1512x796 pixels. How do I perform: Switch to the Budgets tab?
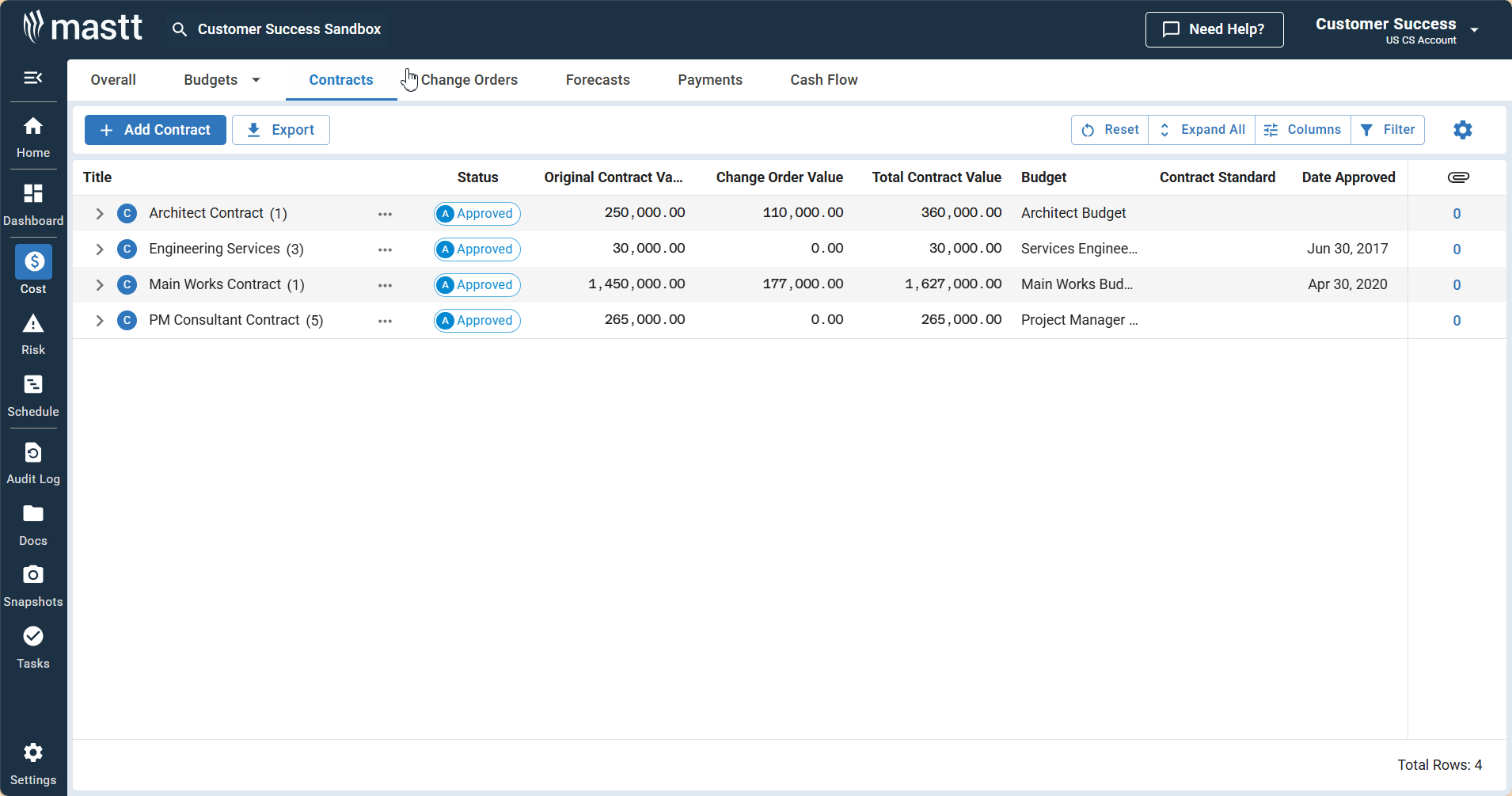pyautogui.click(x=211, y=80)
